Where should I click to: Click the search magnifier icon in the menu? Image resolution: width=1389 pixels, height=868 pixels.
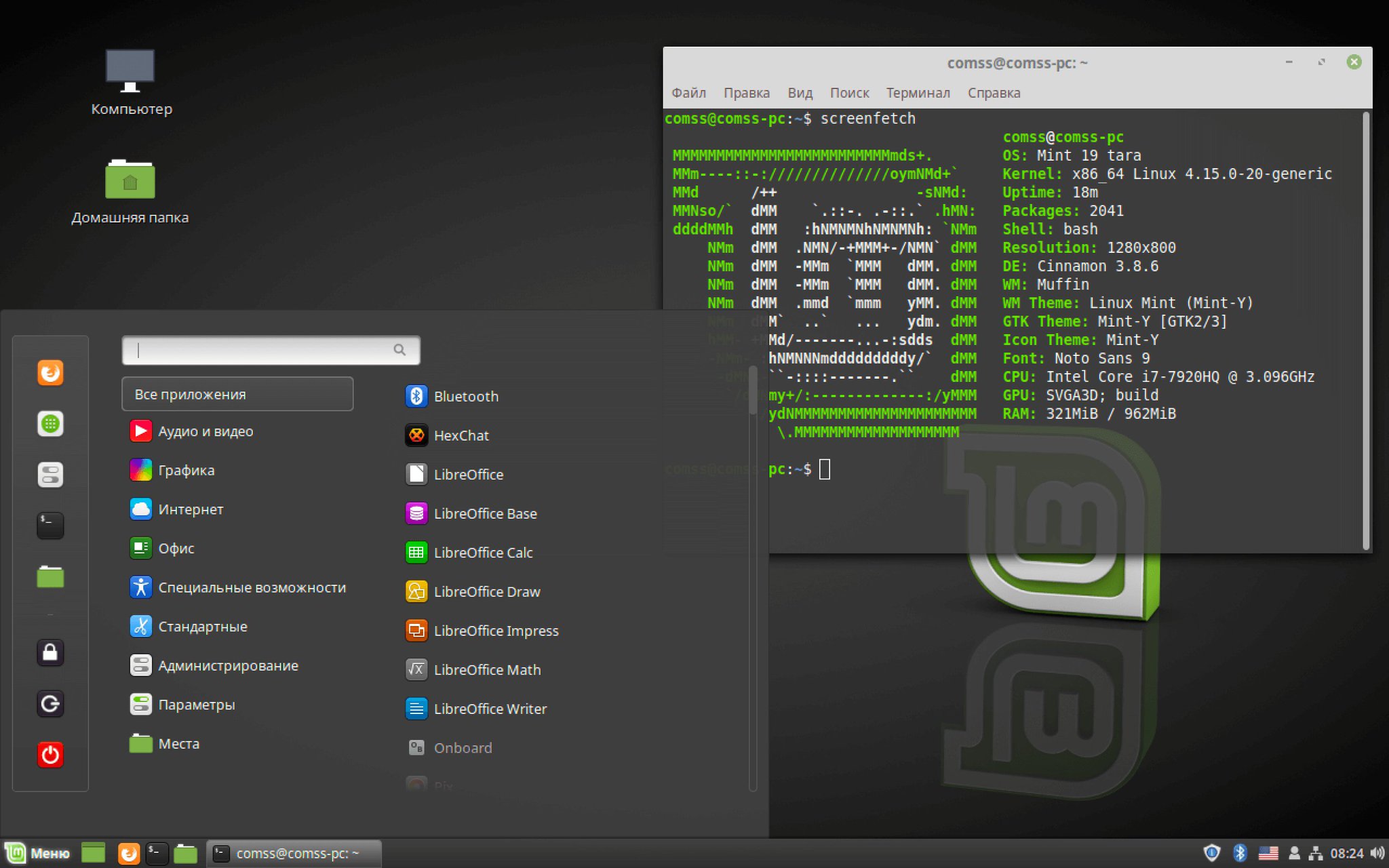[399, 350]
